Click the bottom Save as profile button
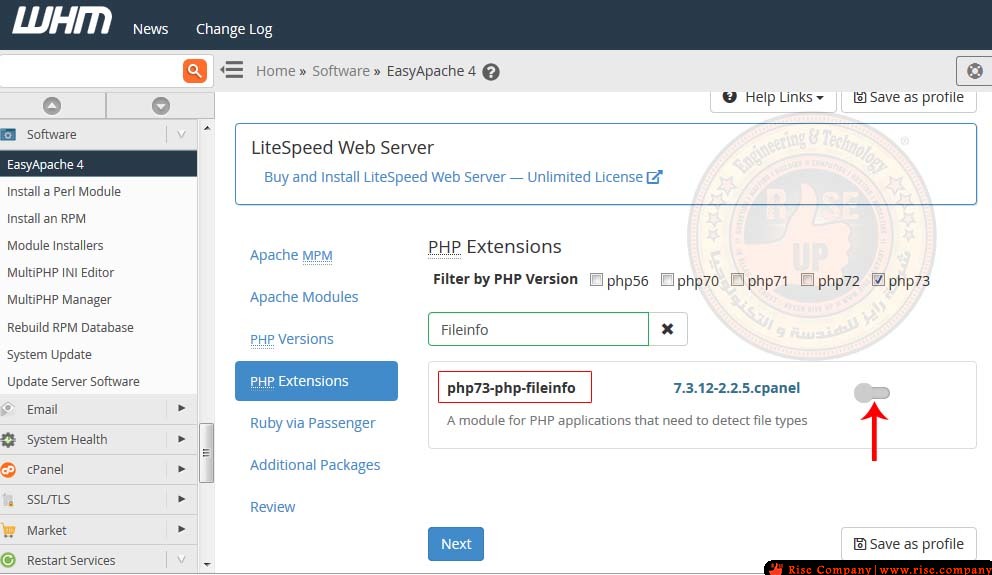Screen dimensions: 992x575 coord(909,544)
